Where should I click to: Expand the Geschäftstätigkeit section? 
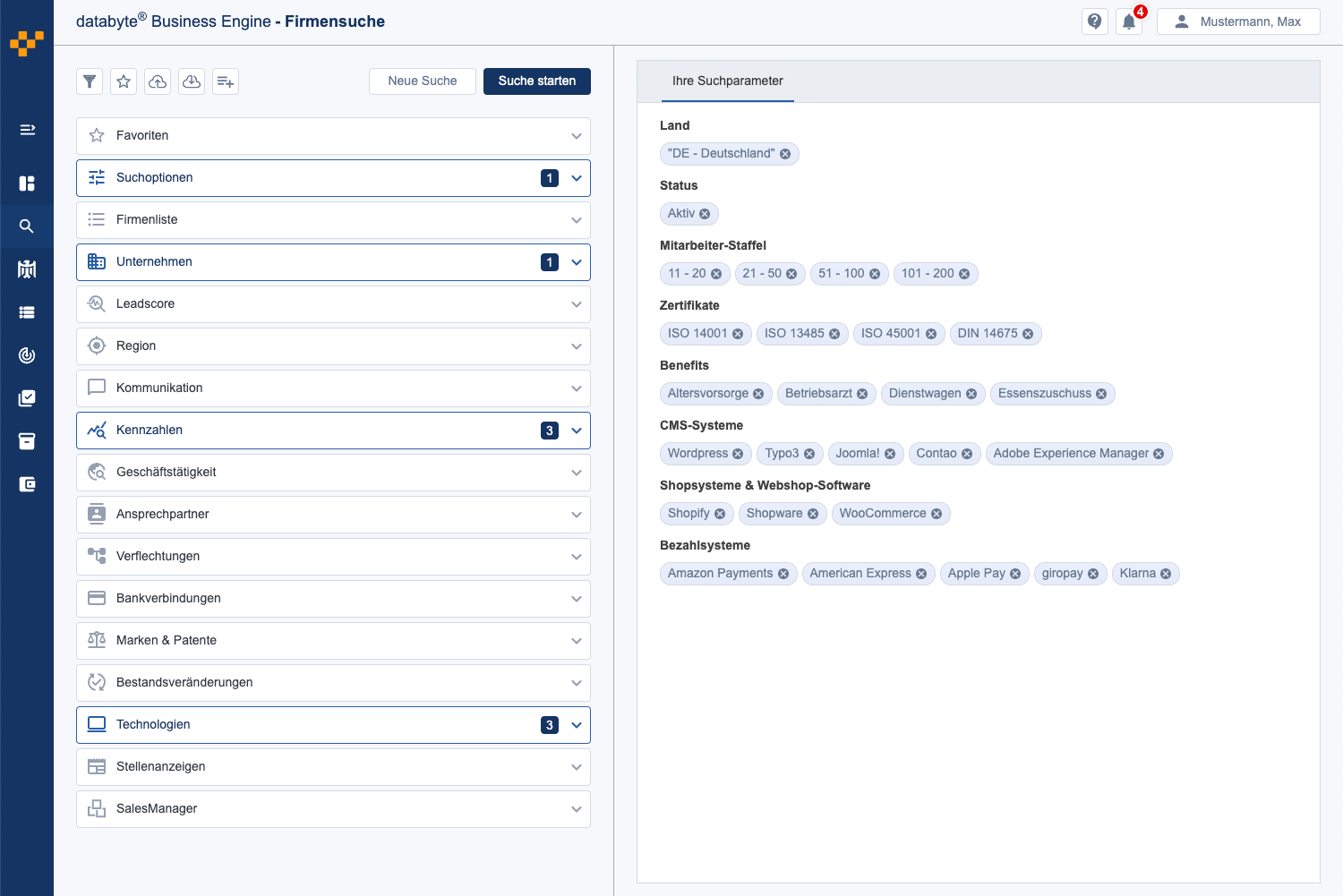point(333,473)
